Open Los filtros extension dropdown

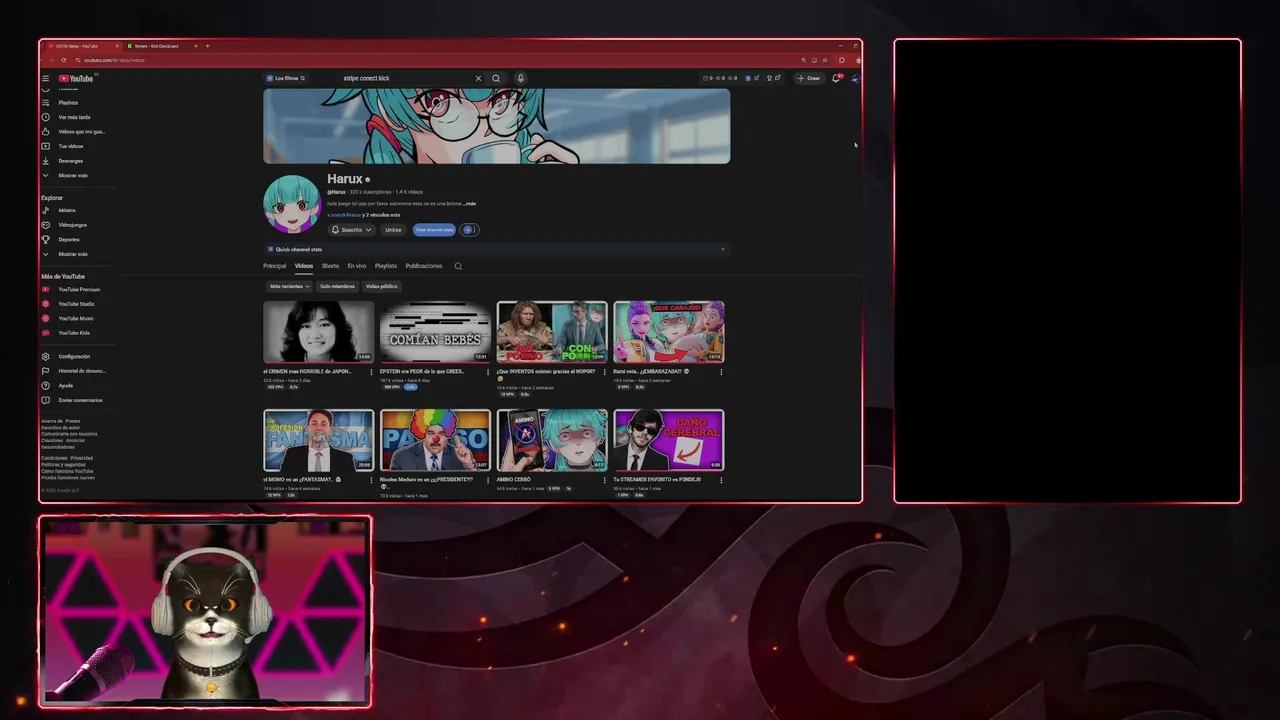(x=287, y=78)
